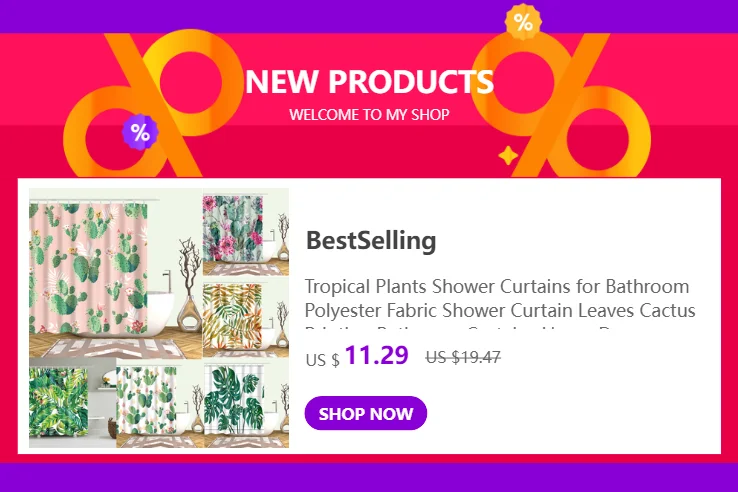Click the yellow sparkle star icon
This screenshot has width=738, height=492.
[508, 155]
